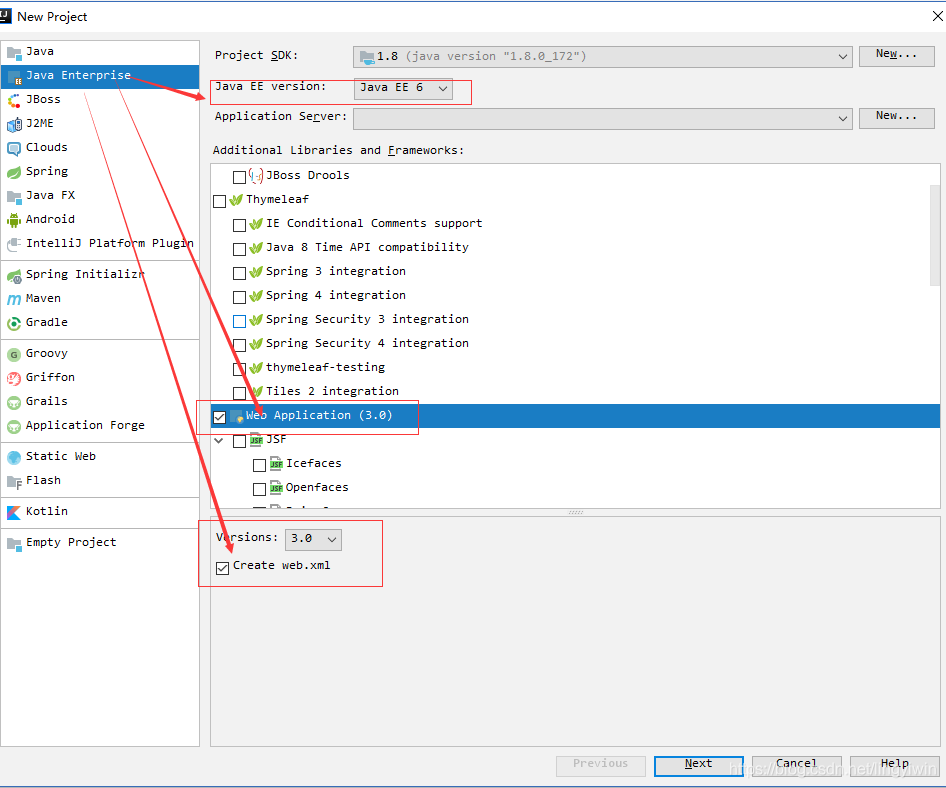Select Java Enterprise project type
946x788 pixels.
point(100,76)
